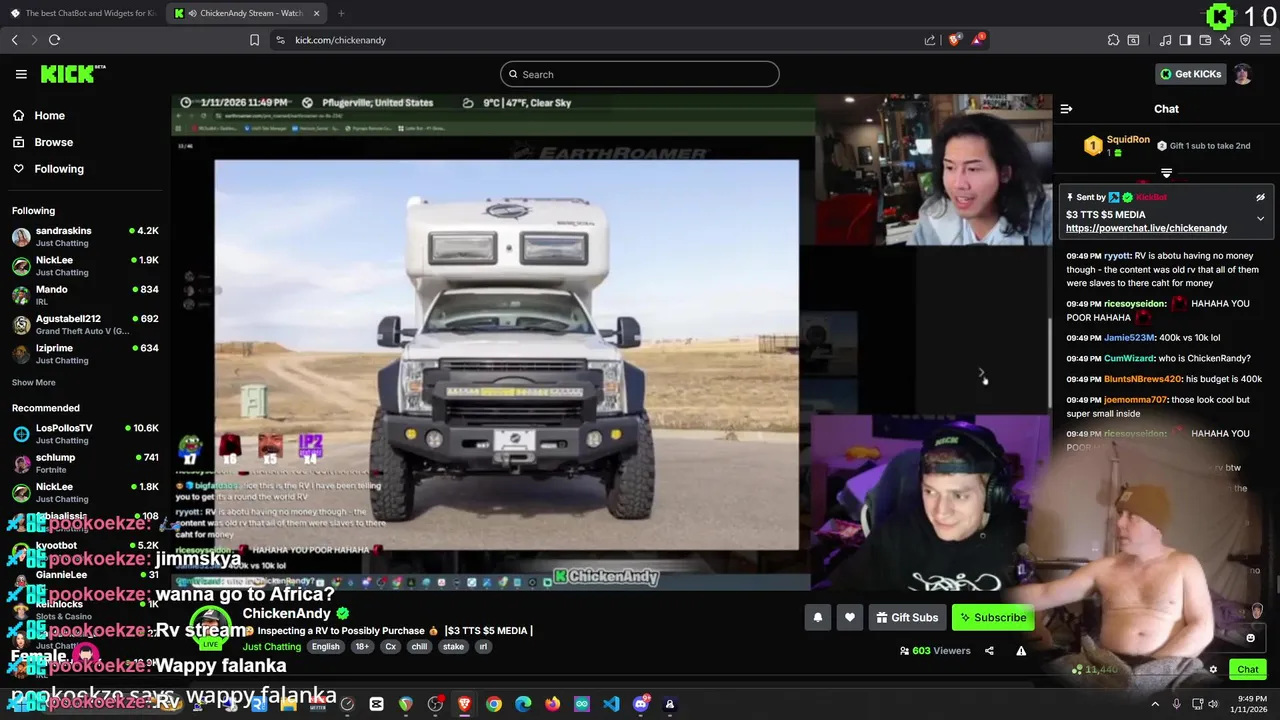1280x720 pixels.
Task: Open Brave Wallet icon
Action: (1205, 40)
